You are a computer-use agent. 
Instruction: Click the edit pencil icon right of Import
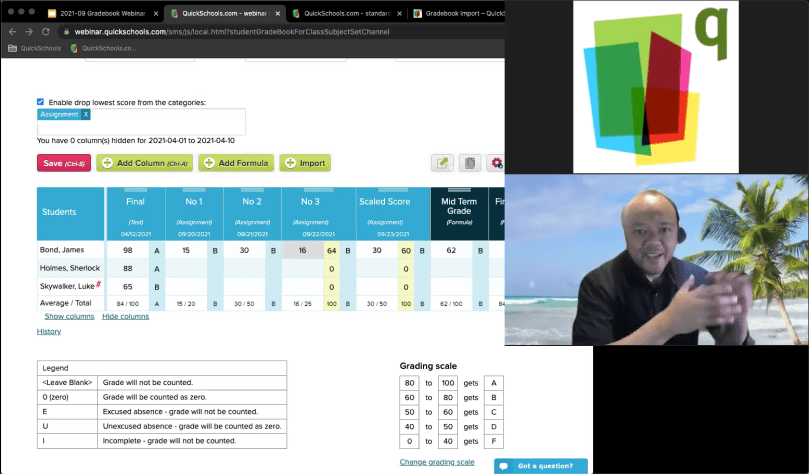(x=442, y=163)
